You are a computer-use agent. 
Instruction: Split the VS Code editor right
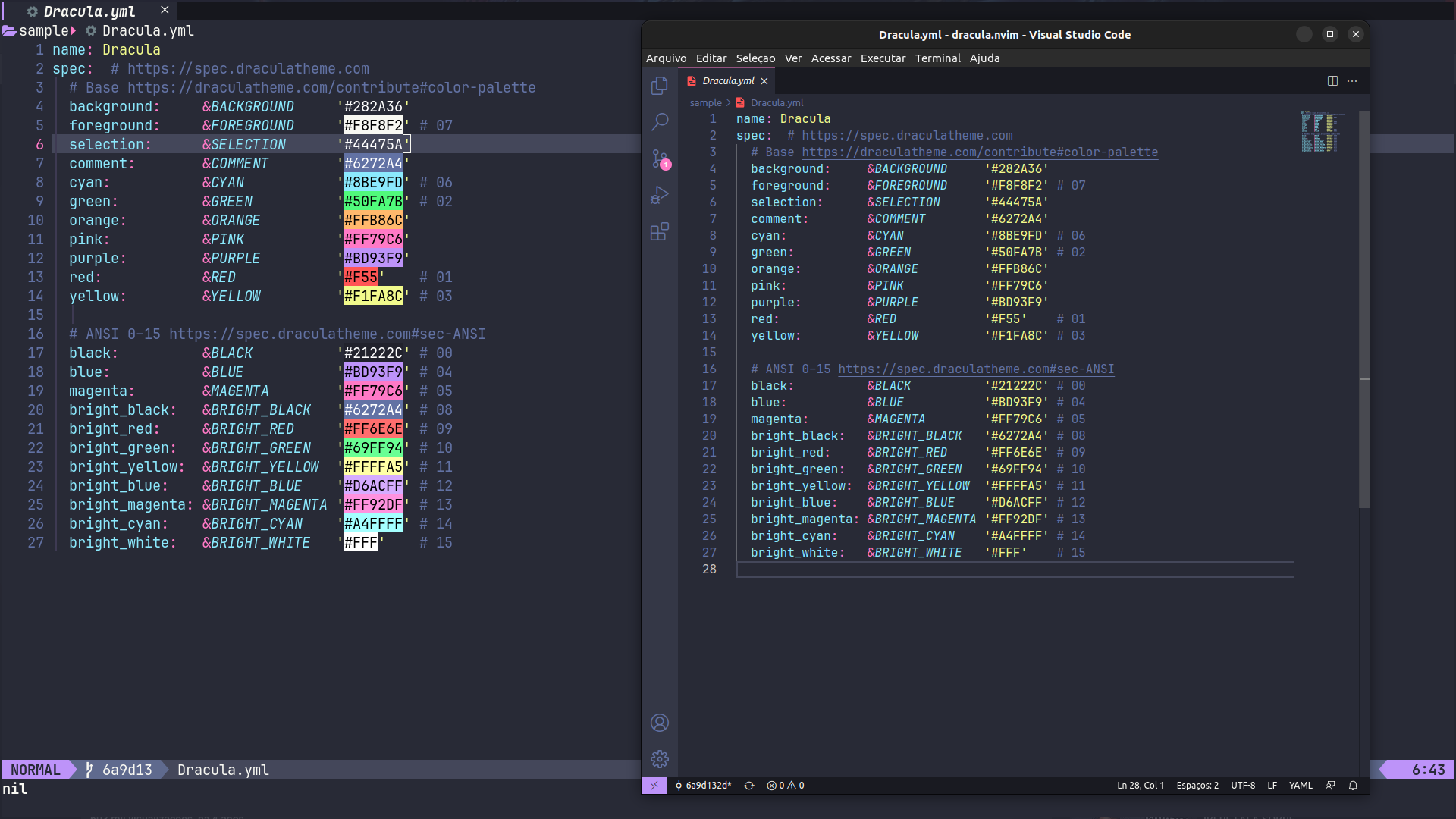(1332, 81)
